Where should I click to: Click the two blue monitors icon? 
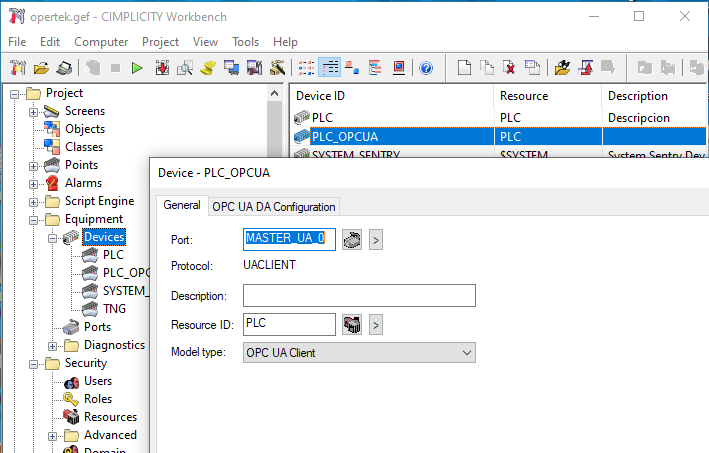(232, 68)
